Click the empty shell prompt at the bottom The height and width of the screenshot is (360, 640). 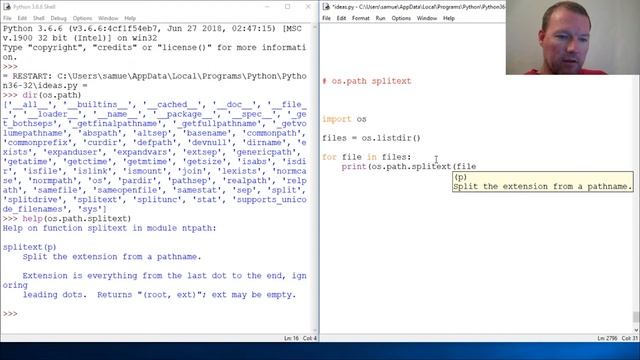coord(10,313)
